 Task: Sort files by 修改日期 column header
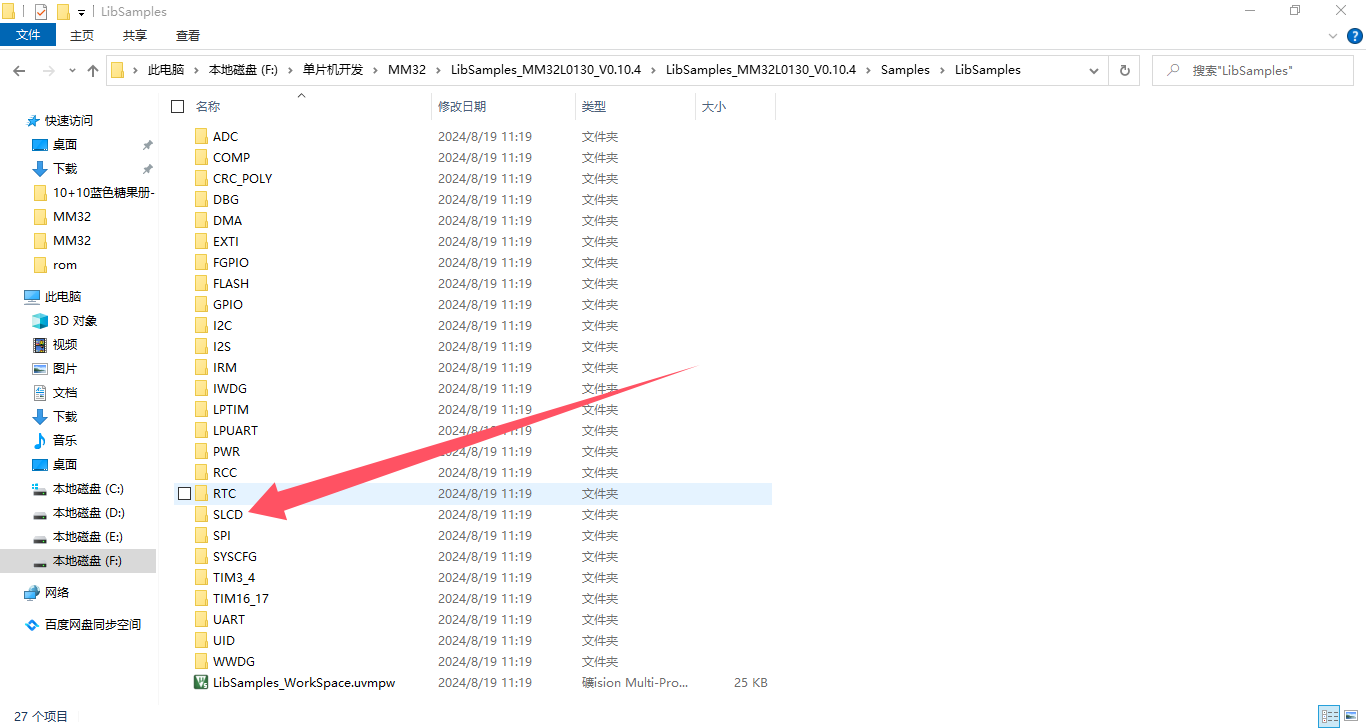pyautogui.click(x=462, y=106)
